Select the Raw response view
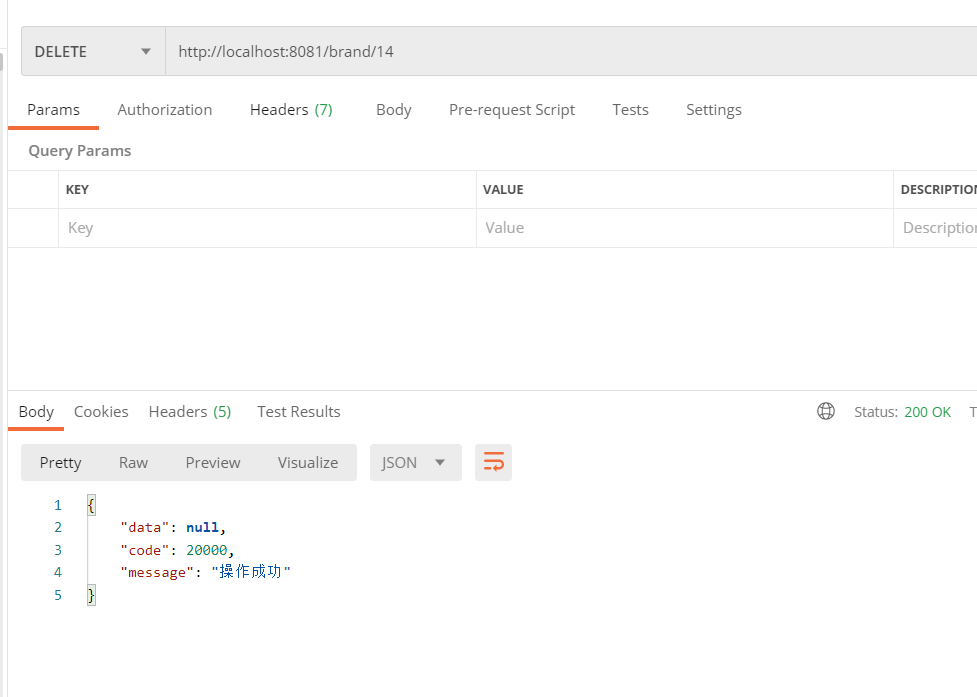Viewport: 977px width, 697px height. (x=133, y=462)
